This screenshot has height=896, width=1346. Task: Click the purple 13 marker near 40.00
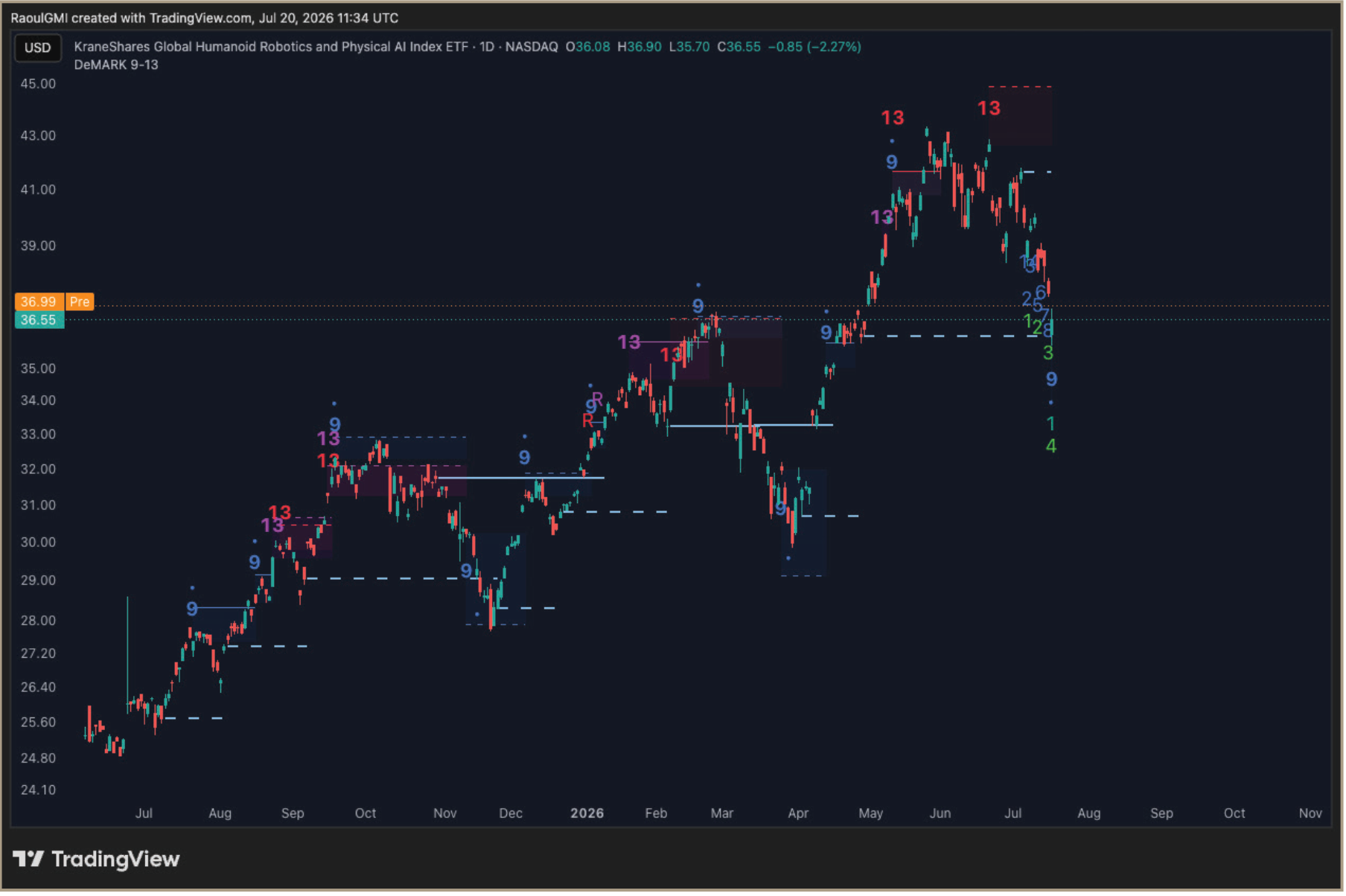(x=881, y=218)
